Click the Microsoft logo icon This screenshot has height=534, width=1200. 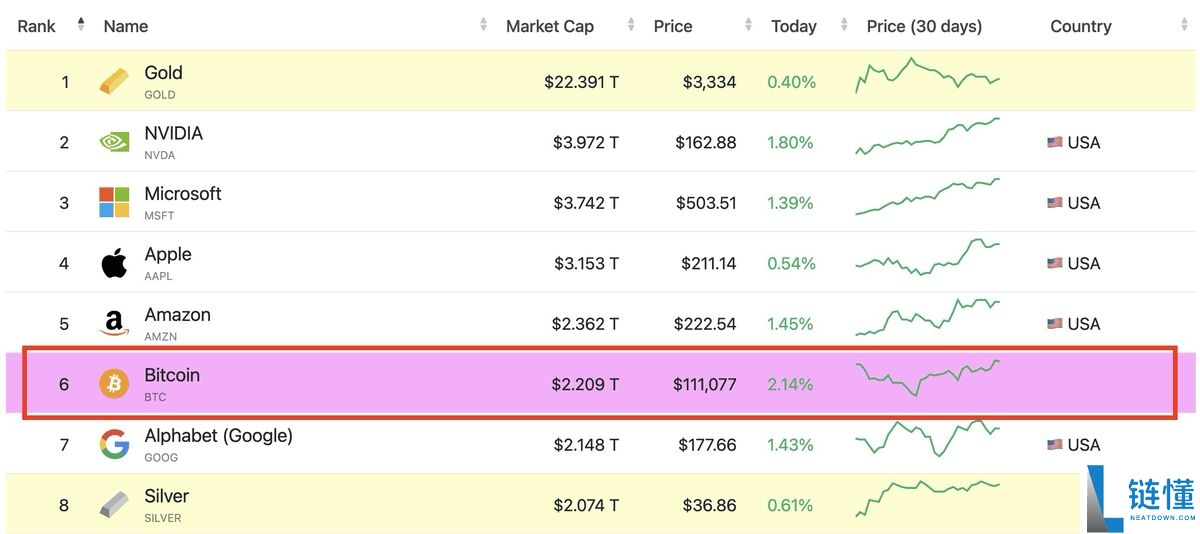click(x=114, y=202)
